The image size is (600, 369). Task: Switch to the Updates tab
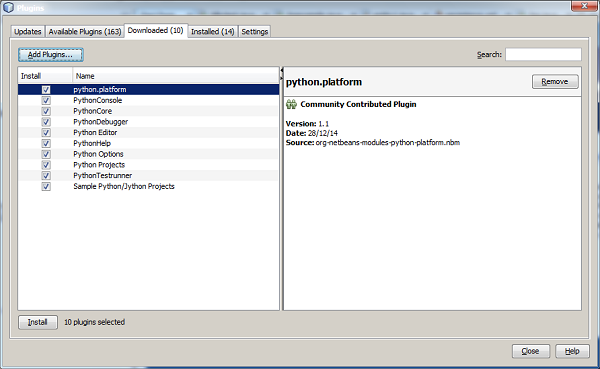tap(28, 31)
